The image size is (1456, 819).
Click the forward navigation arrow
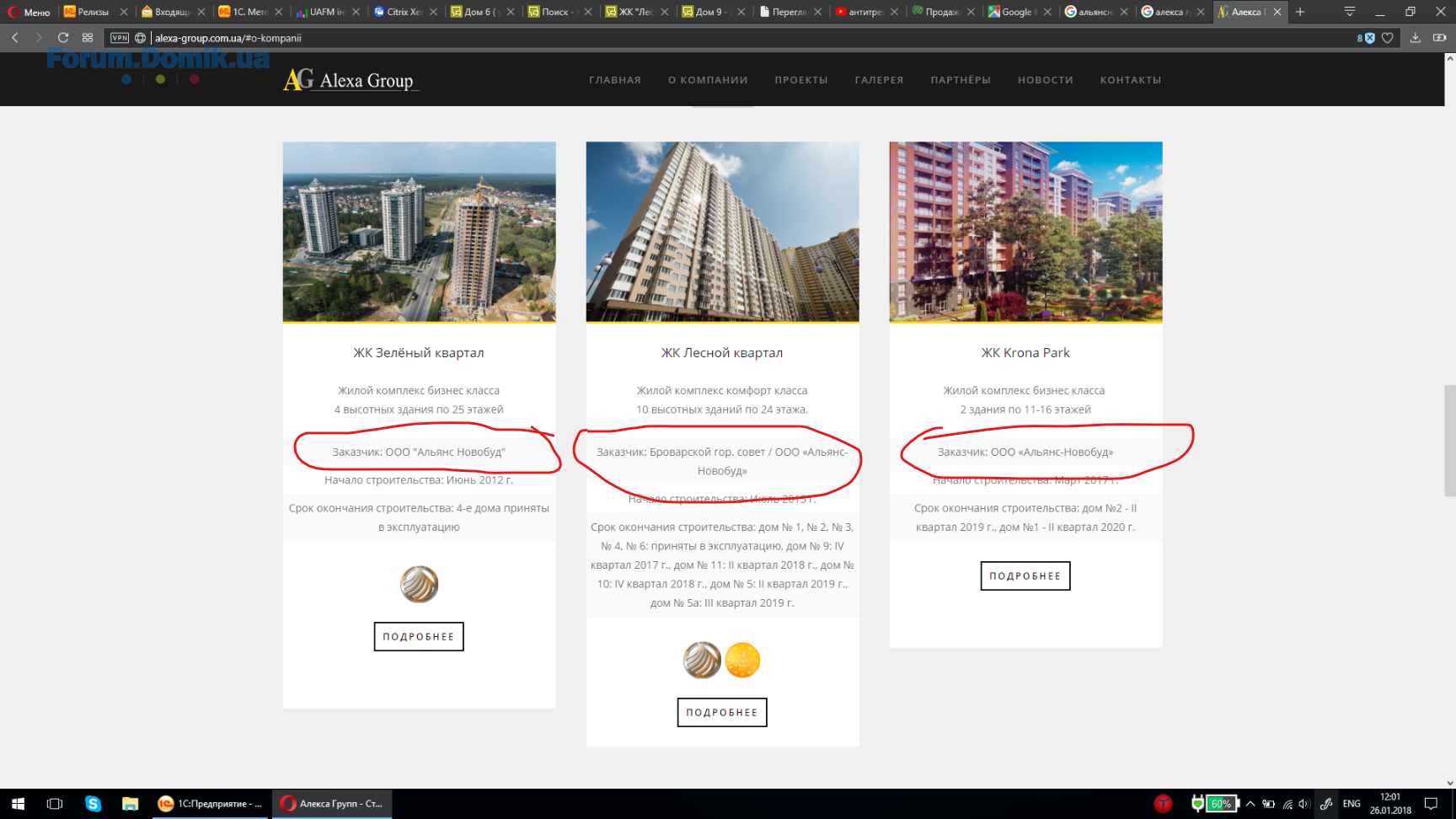39,38
